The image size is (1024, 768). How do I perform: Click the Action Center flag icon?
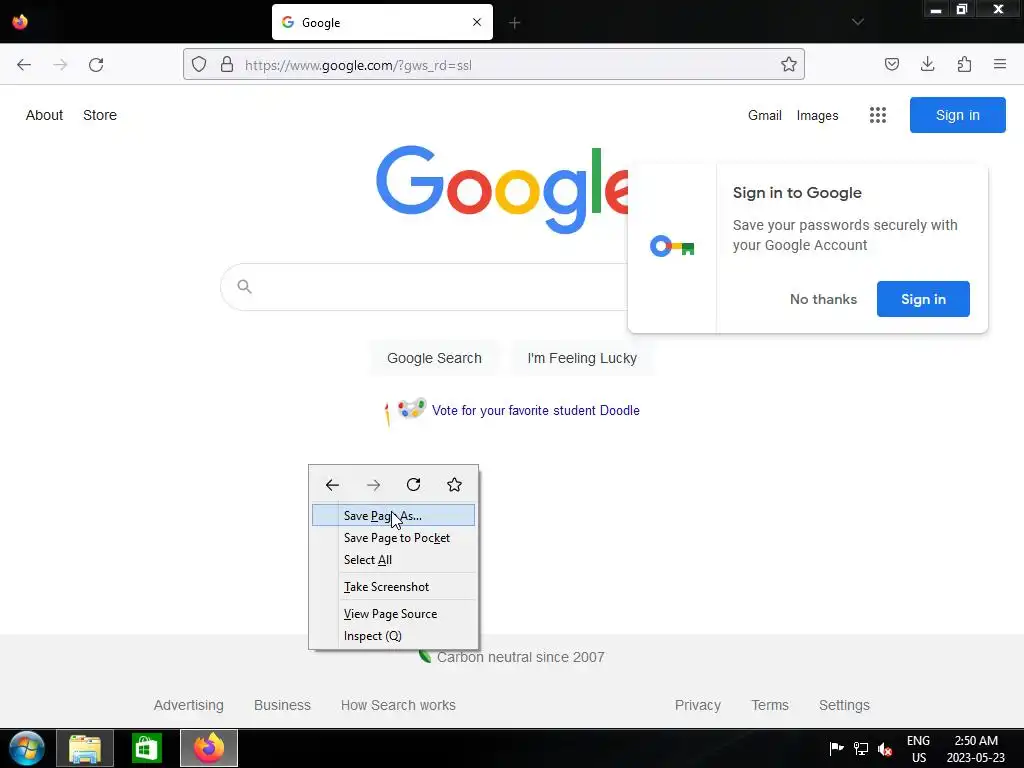tap(836, 748)
